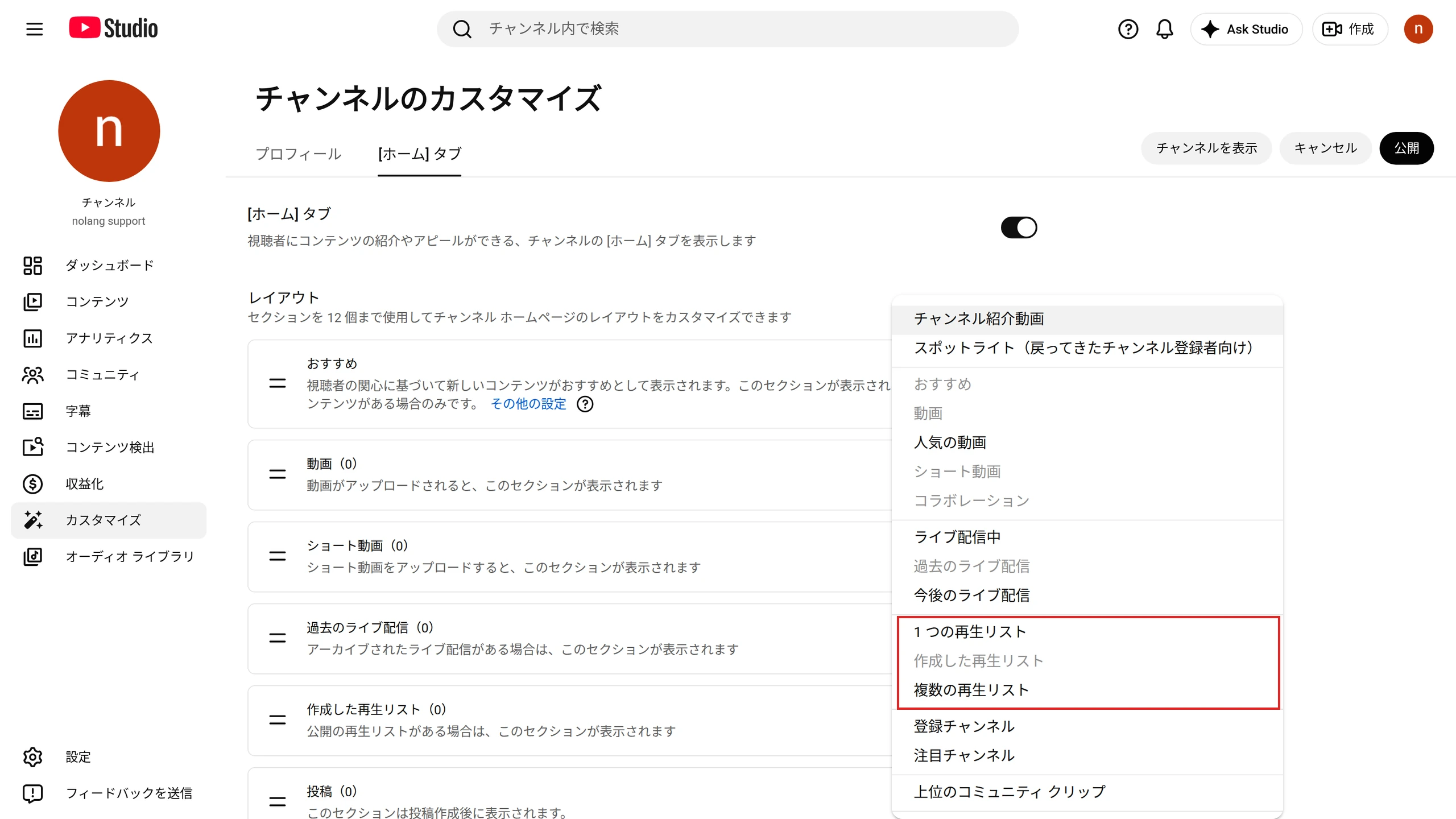Open the account avatar menu
The width and height of the screenshot is (1456, 819).
1418,29
